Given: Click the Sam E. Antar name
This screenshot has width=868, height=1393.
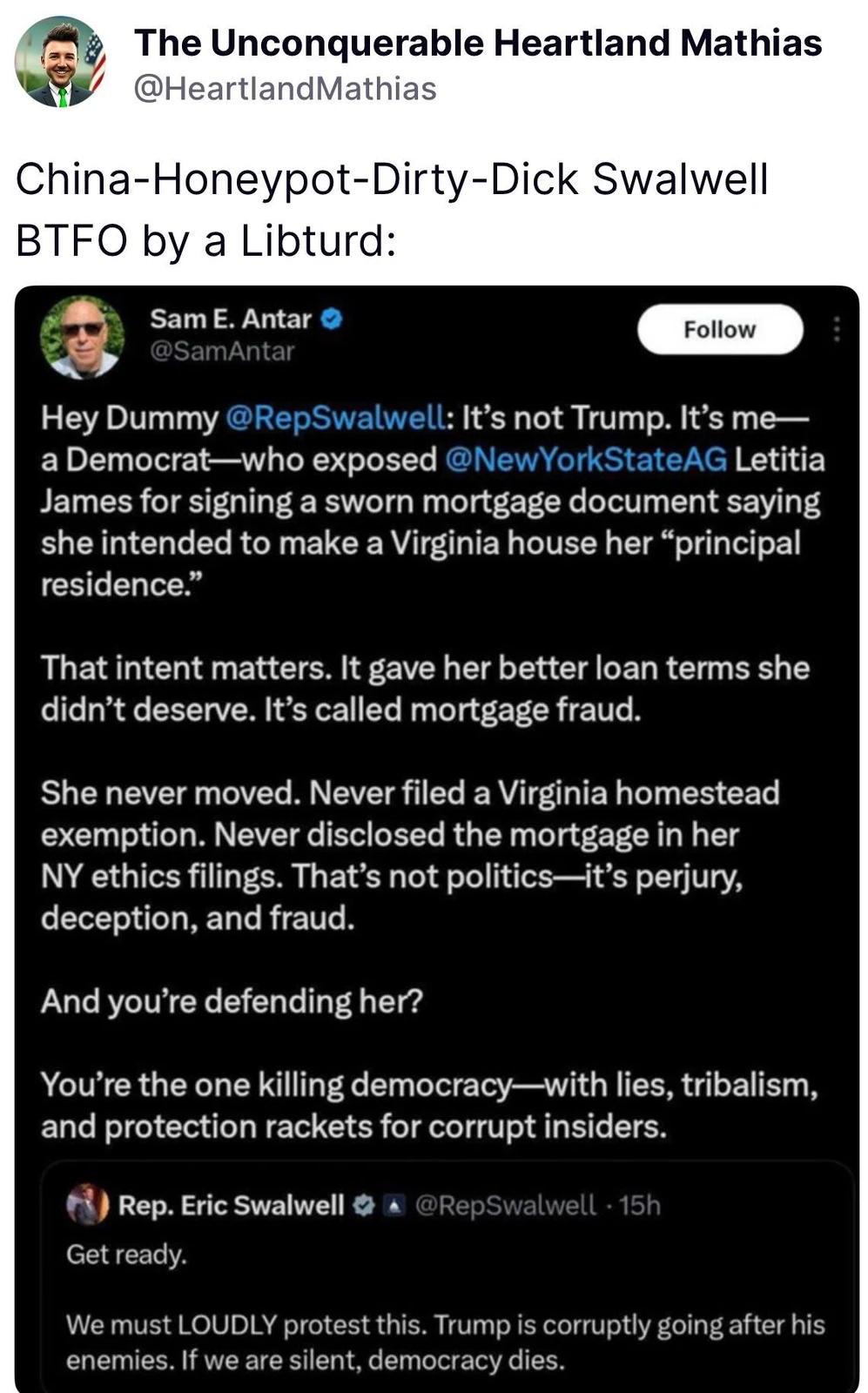Looking at the screenshot, I should click(230, 320).
